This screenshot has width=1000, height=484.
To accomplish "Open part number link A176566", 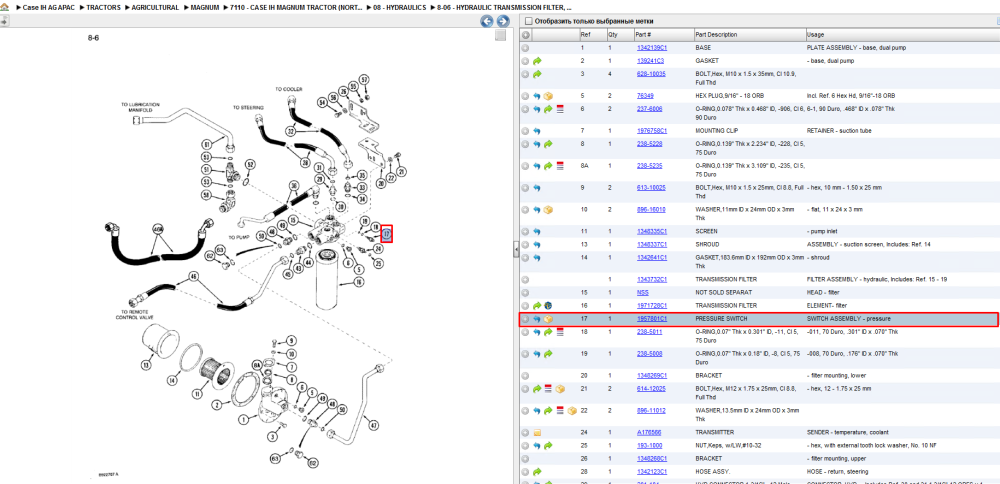I will click(x=649, y=432).
